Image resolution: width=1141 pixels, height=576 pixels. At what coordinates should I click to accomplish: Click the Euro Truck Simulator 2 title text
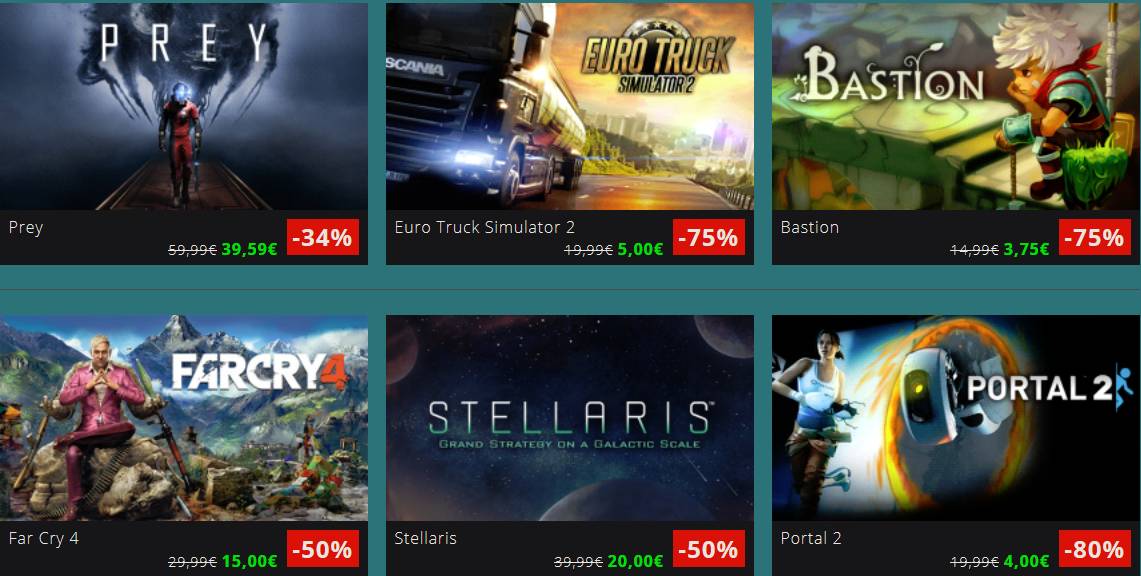click(484, 227)
